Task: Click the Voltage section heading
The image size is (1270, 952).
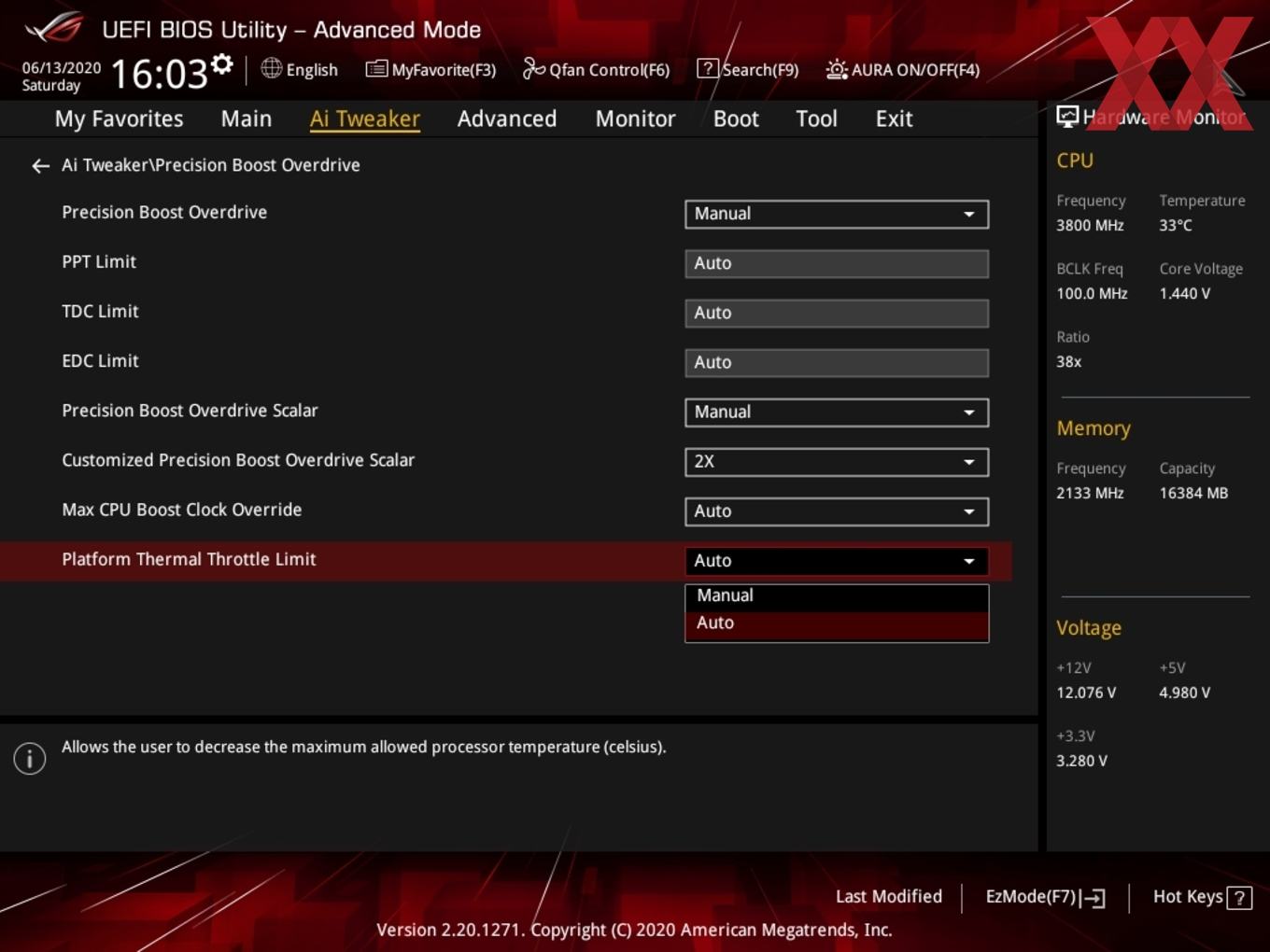Action: [1089, 628]
